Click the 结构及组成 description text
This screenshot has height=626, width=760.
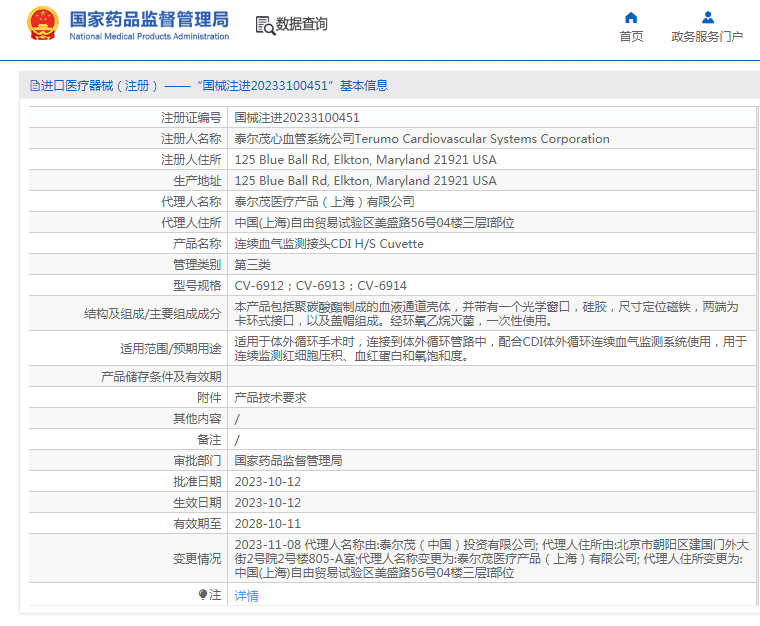click(486, 313)
